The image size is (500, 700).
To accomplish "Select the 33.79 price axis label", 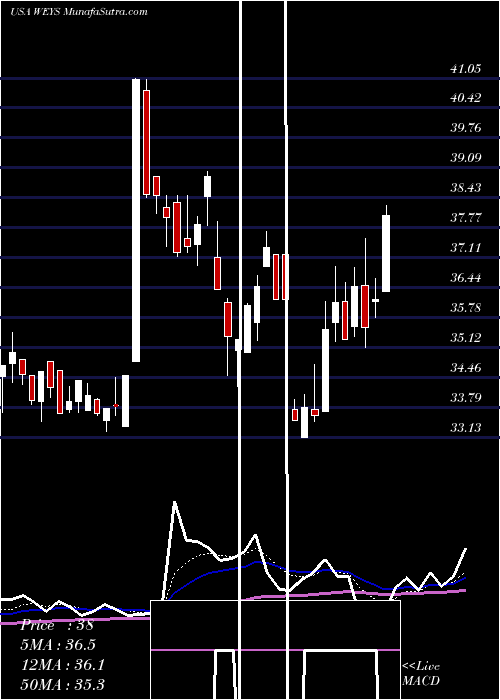I will (465, 397).
